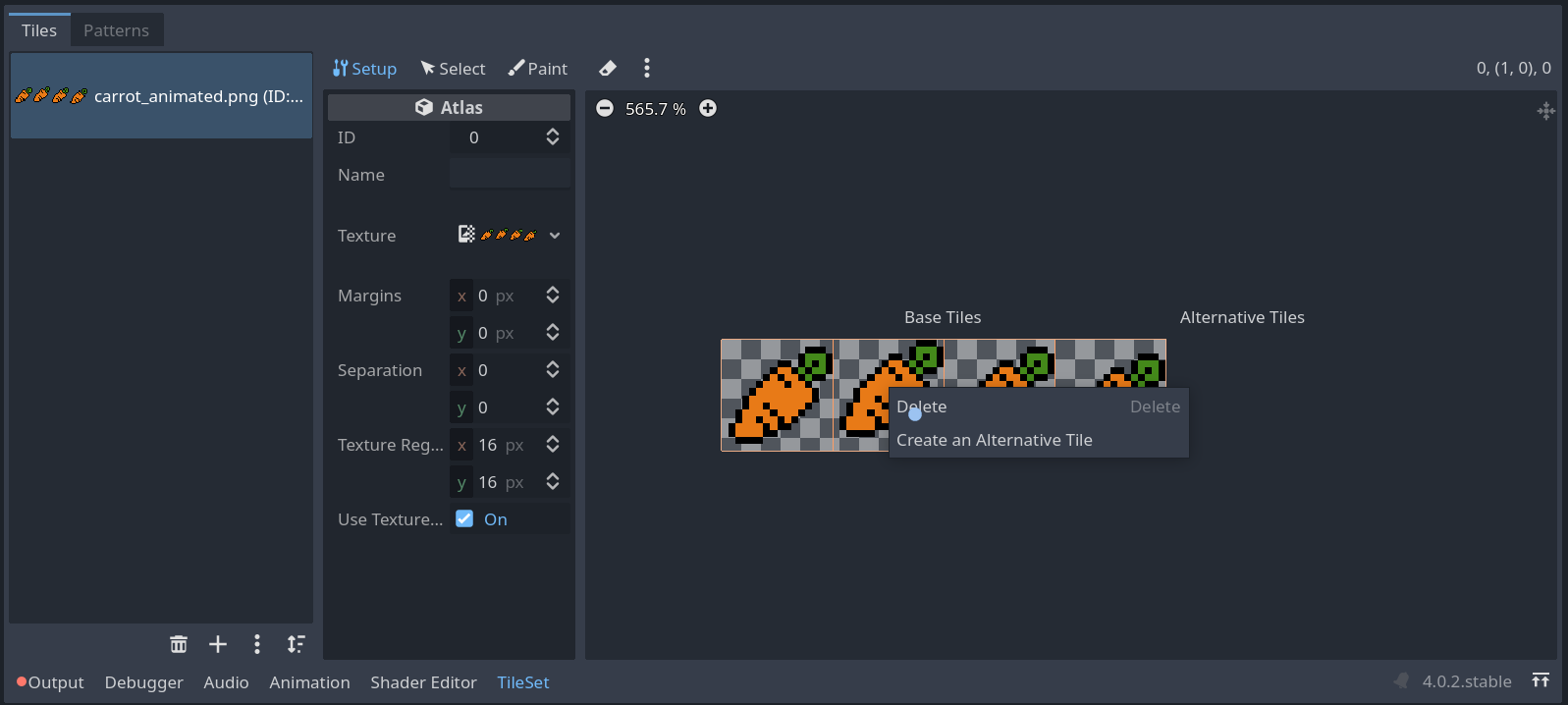Delete the selected atlas source with trash icon

coord(179,644)
